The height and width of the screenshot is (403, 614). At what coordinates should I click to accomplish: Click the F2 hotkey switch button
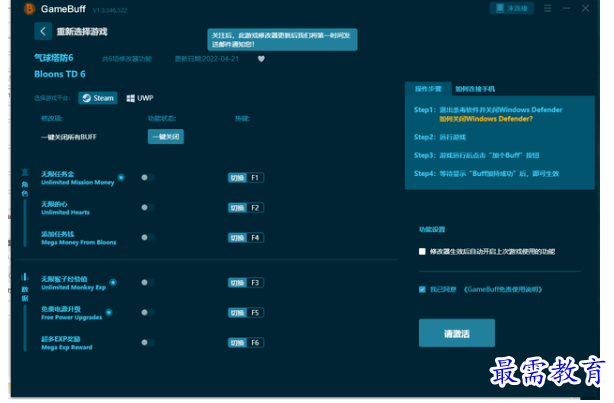[x=246, y=208]
